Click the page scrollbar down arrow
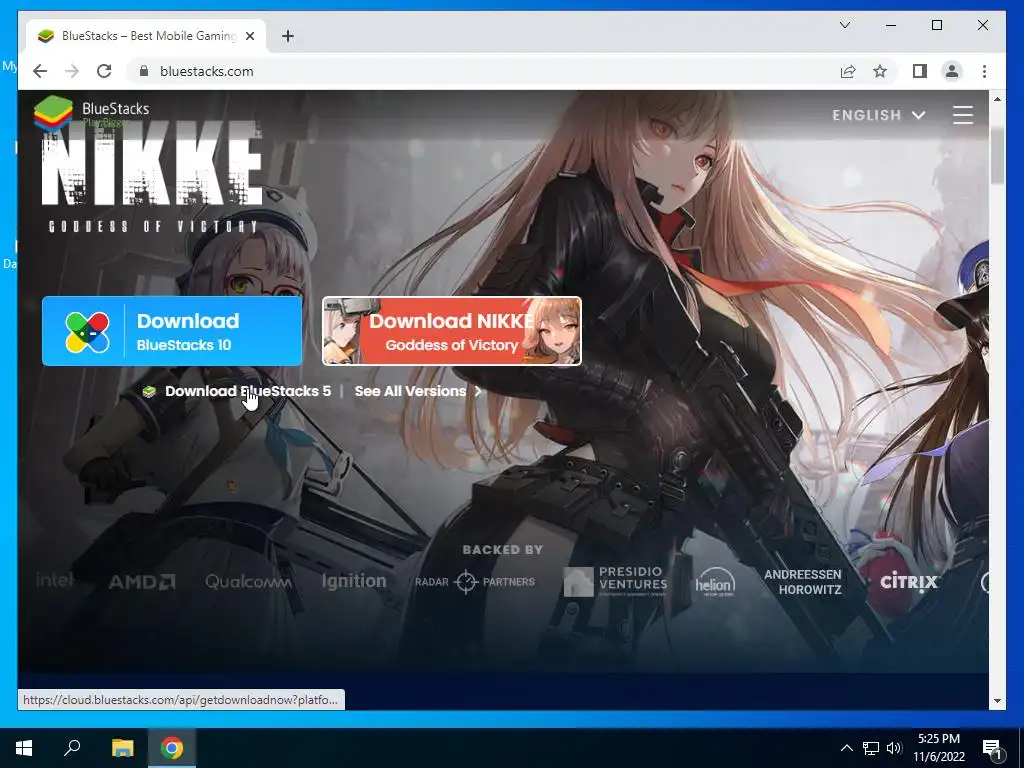The image size is (1024, 768). click(x=997, y=701)
